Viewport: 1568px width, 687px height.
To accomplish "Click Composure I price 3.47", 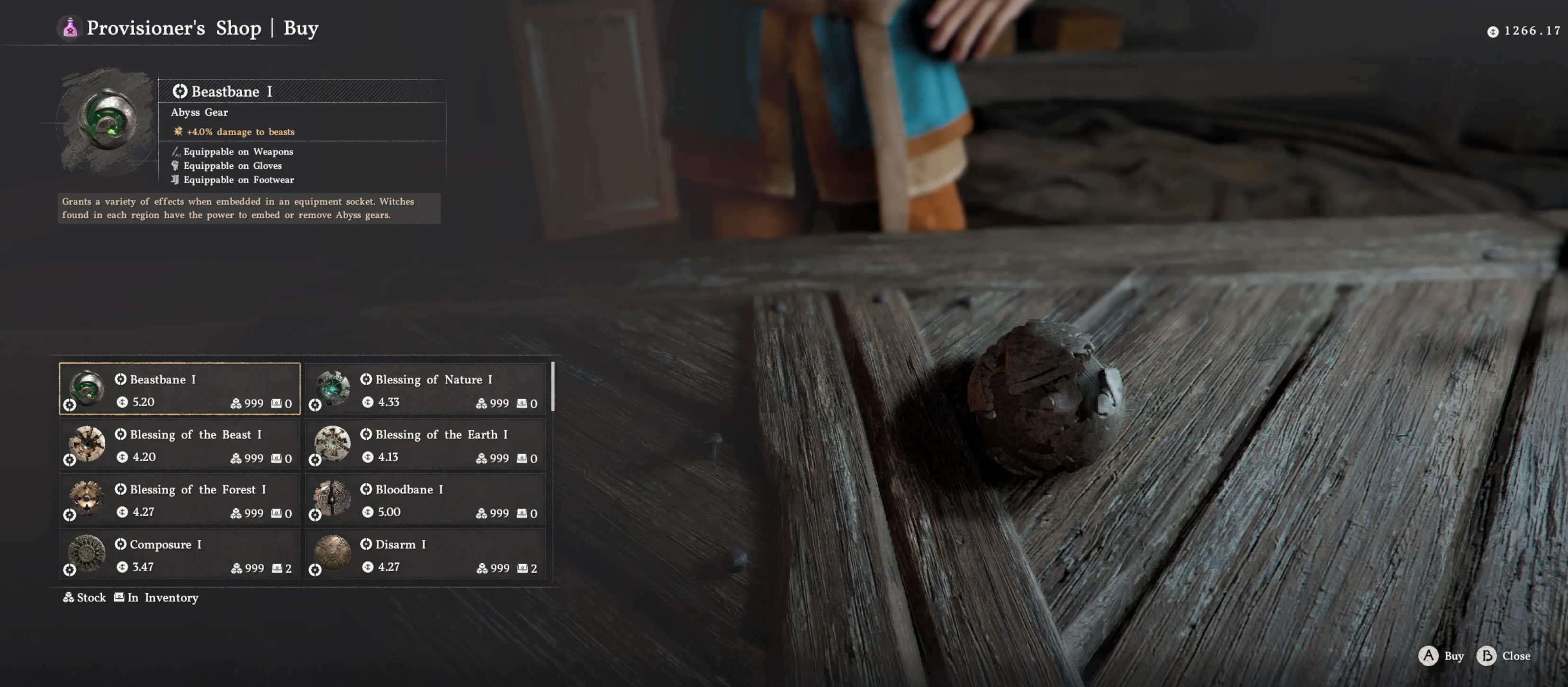I will (143, 566).
